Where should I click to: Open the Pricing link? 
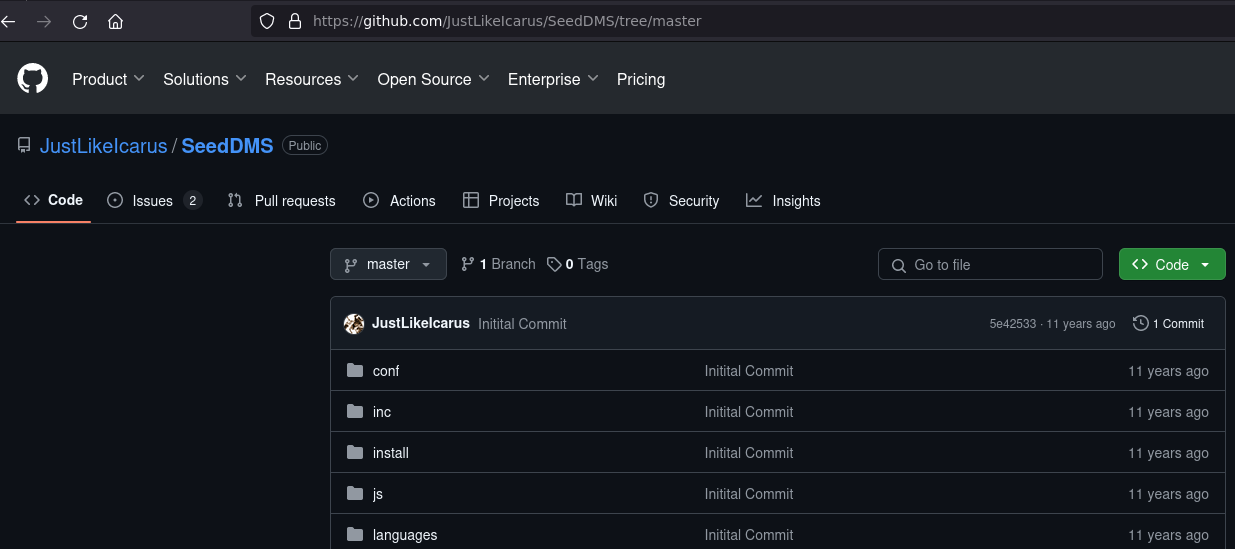coord(641,79)
